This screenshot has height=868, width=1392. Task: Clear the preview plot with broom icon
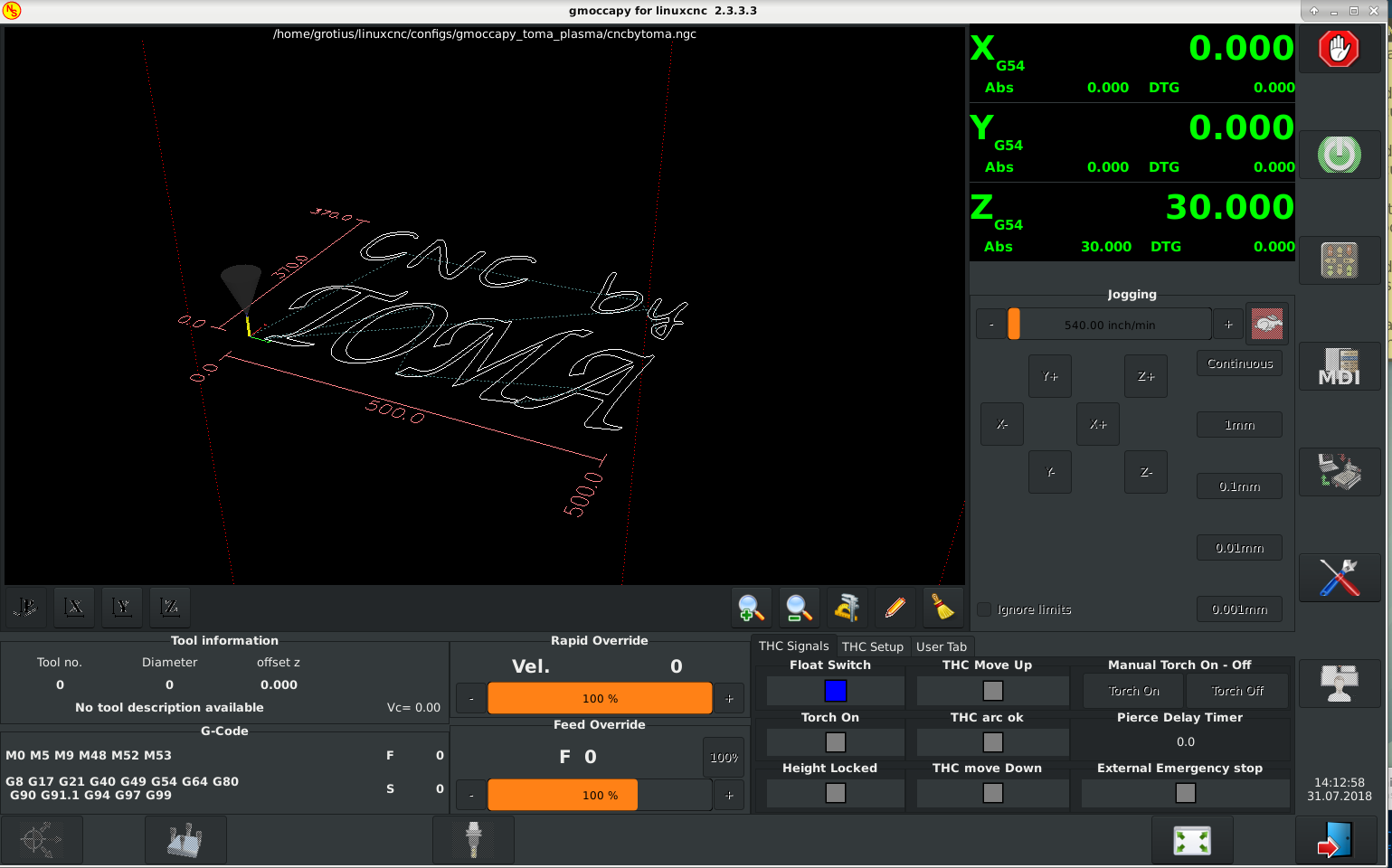pyautogui.click(x=943, y=608)
